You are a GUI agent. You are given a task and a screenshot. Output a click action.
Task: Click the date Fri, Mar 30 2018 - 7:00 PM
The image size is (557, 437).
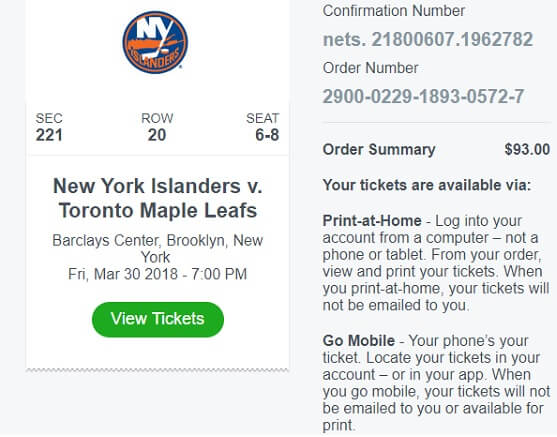click(x=157, y=274)
